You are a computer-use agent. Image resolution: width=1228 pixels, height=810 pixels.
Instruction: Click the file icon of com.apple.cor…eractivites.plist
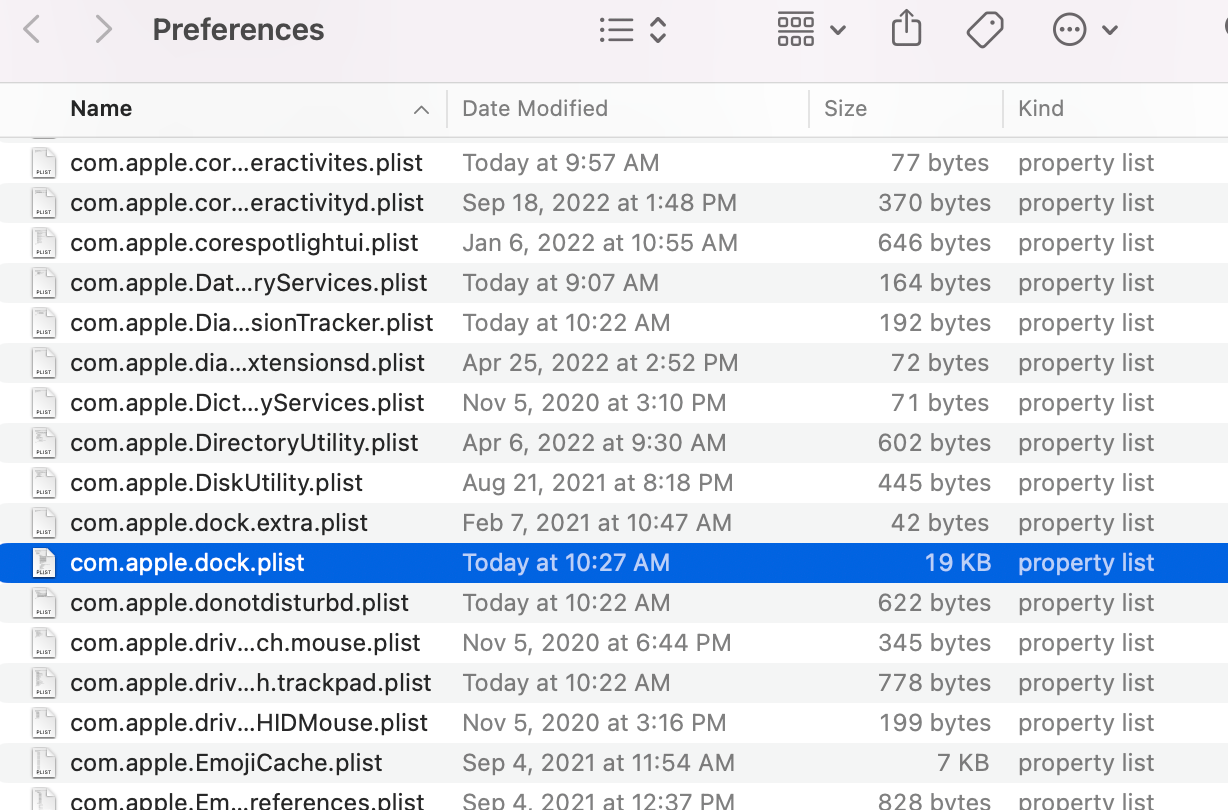pyautogui.click(x=43, y=163)
